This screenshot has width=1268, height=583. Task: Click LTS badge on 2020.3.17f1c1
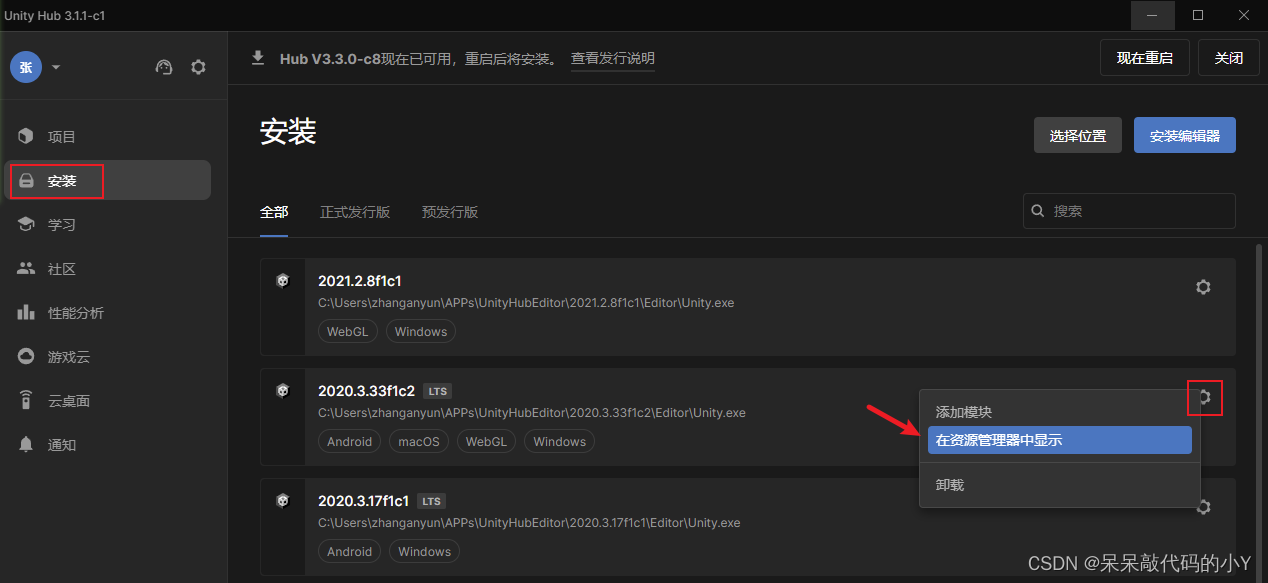coord(432,501)
